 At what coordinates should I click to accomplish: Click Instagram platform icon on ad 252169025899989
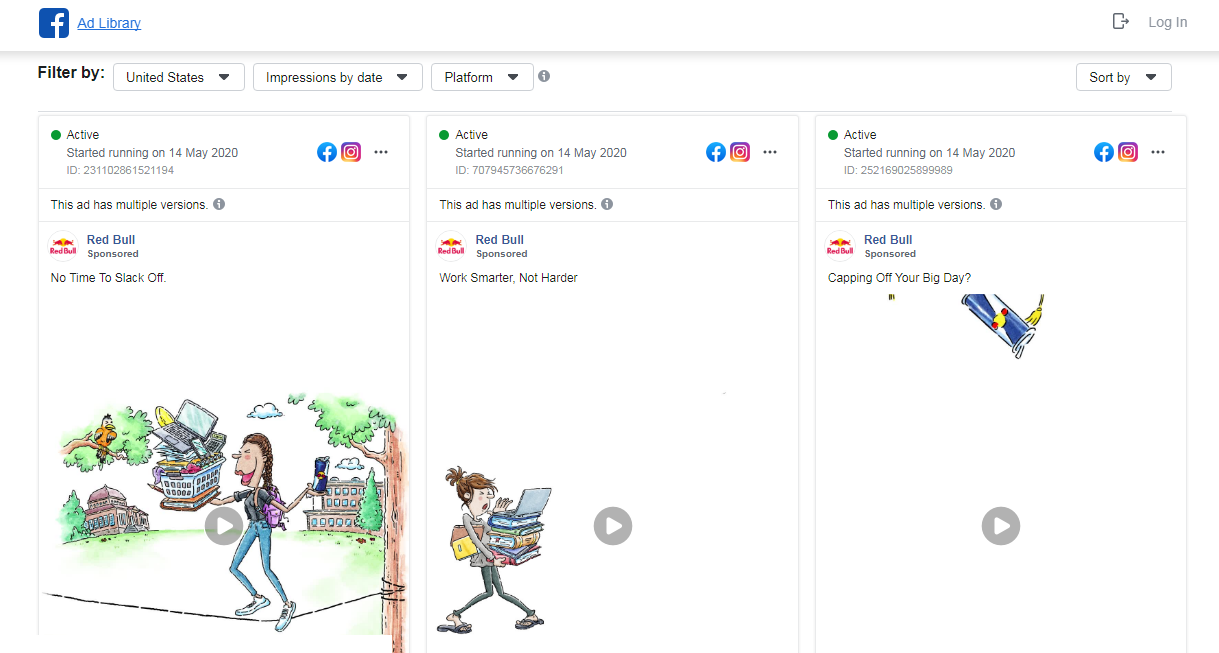(x=1128, y=152)
